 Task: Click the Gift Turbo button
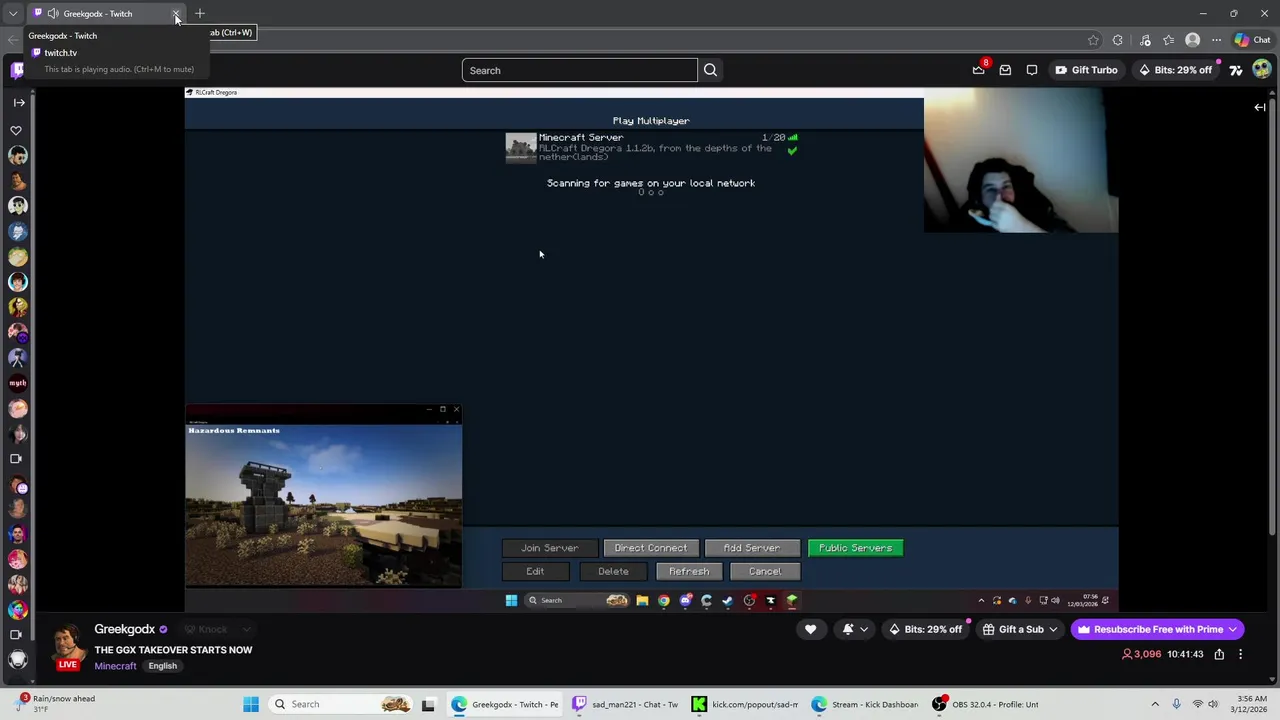1086,70
